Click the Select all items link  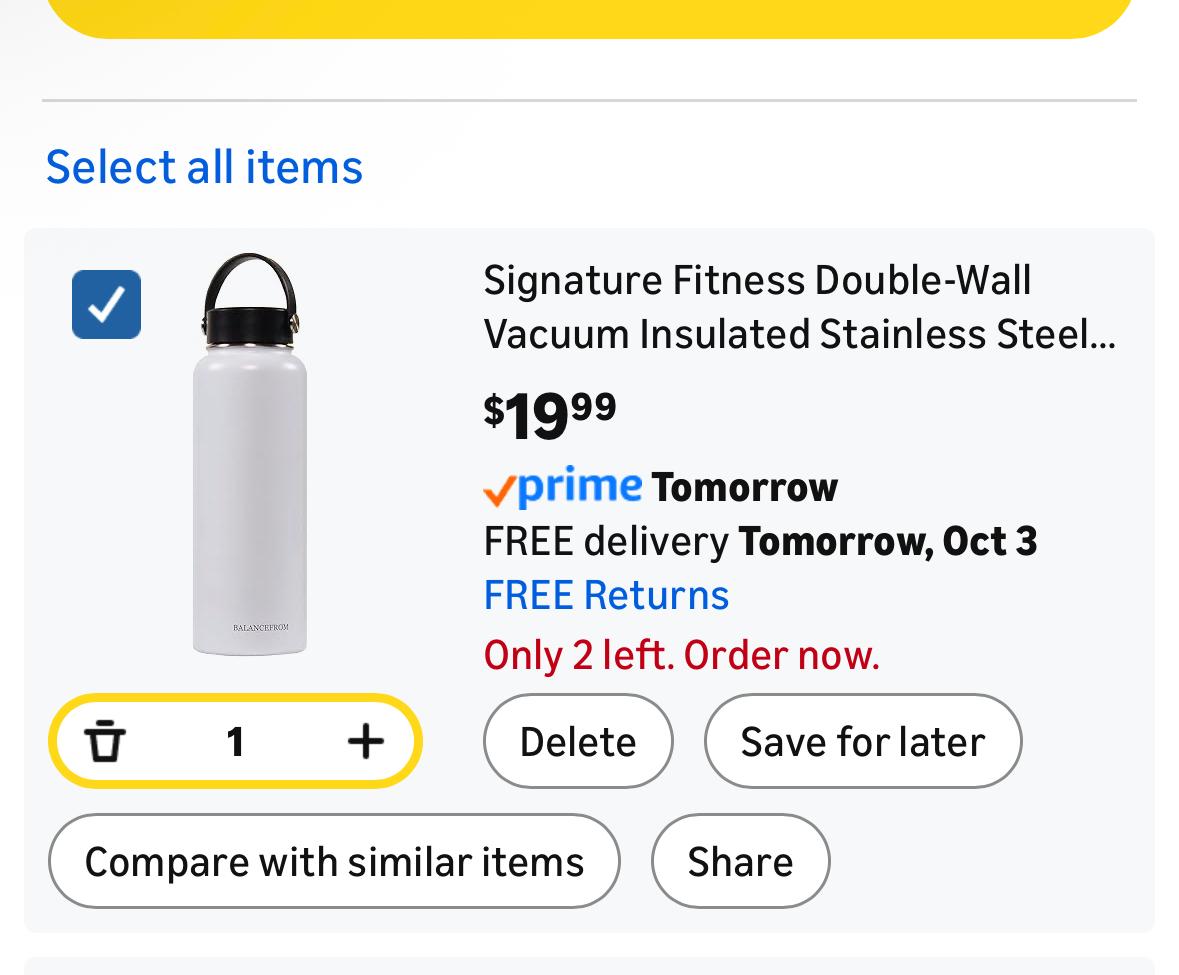click(204, 166)
